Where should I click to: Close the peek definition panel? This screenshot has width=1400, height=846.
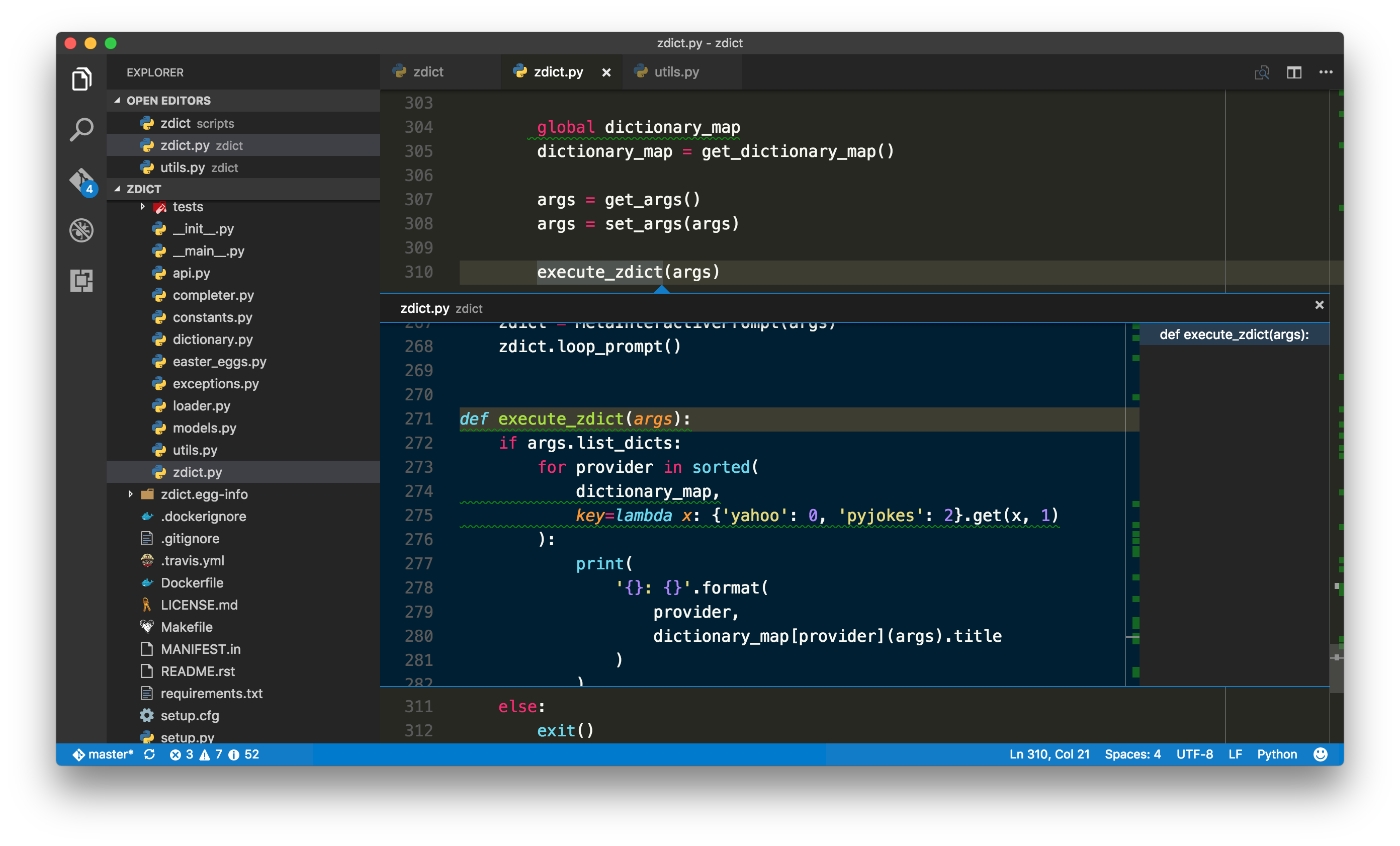1320,305
